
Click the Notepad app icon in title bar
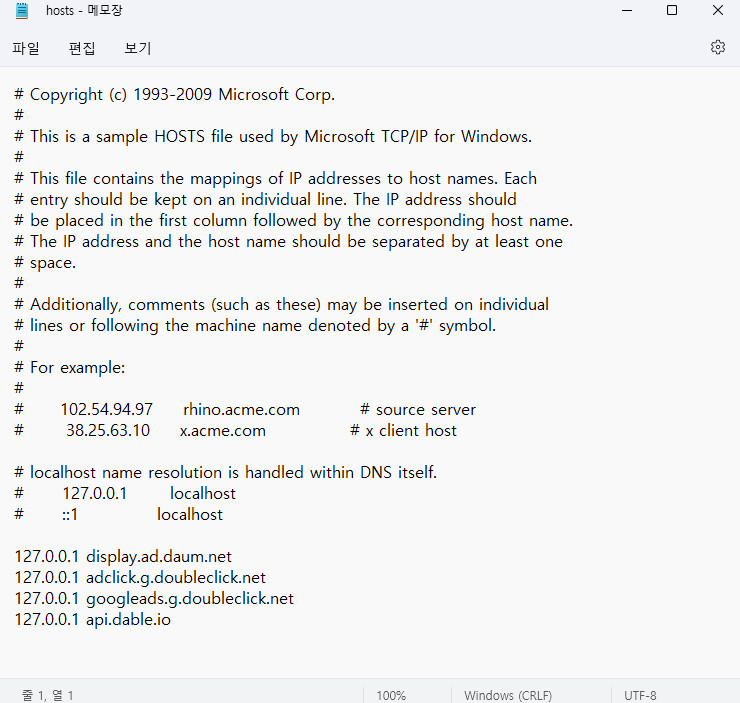(x=21, y=11)
